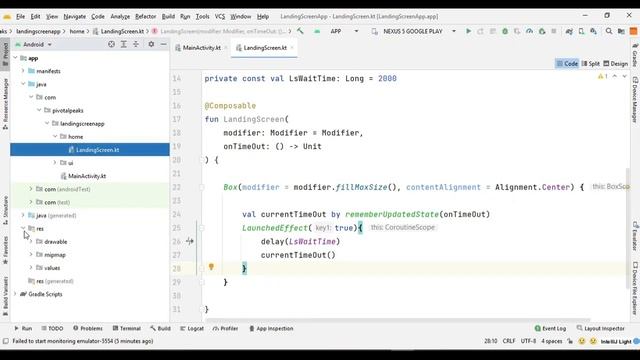The image size is (640, 360).
Task: Click the Stop square icon in toolbar
Action: coord(554,31)
